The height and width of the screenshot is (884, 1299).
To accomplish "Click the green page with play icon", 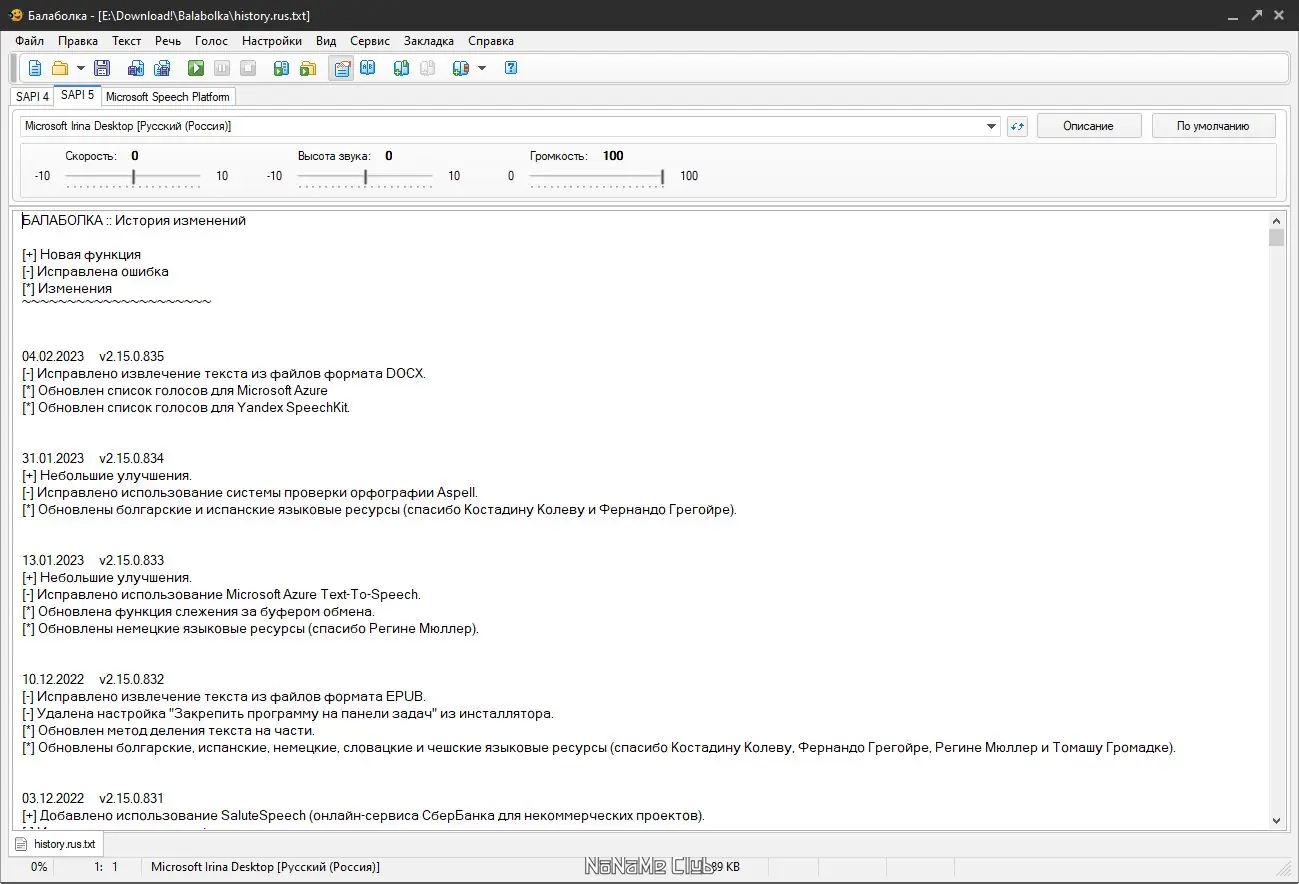I will click(282, 68).
